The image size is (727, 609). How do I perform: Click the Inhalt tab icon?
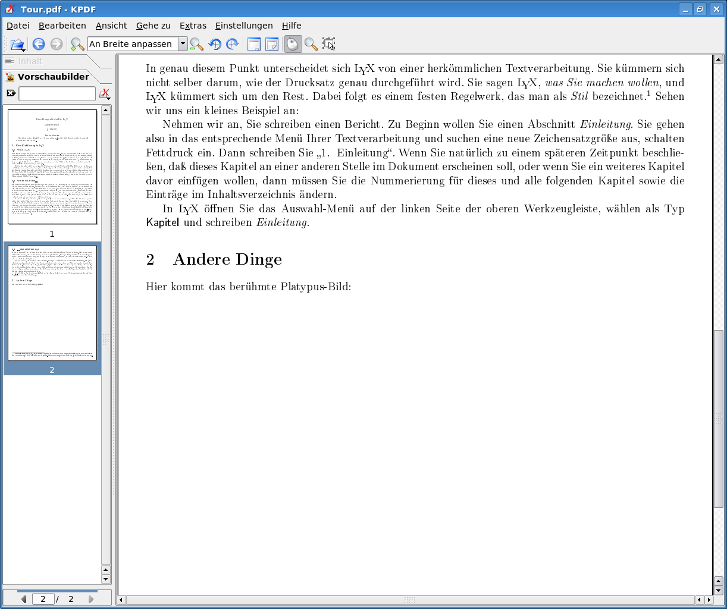click(9, 61)
